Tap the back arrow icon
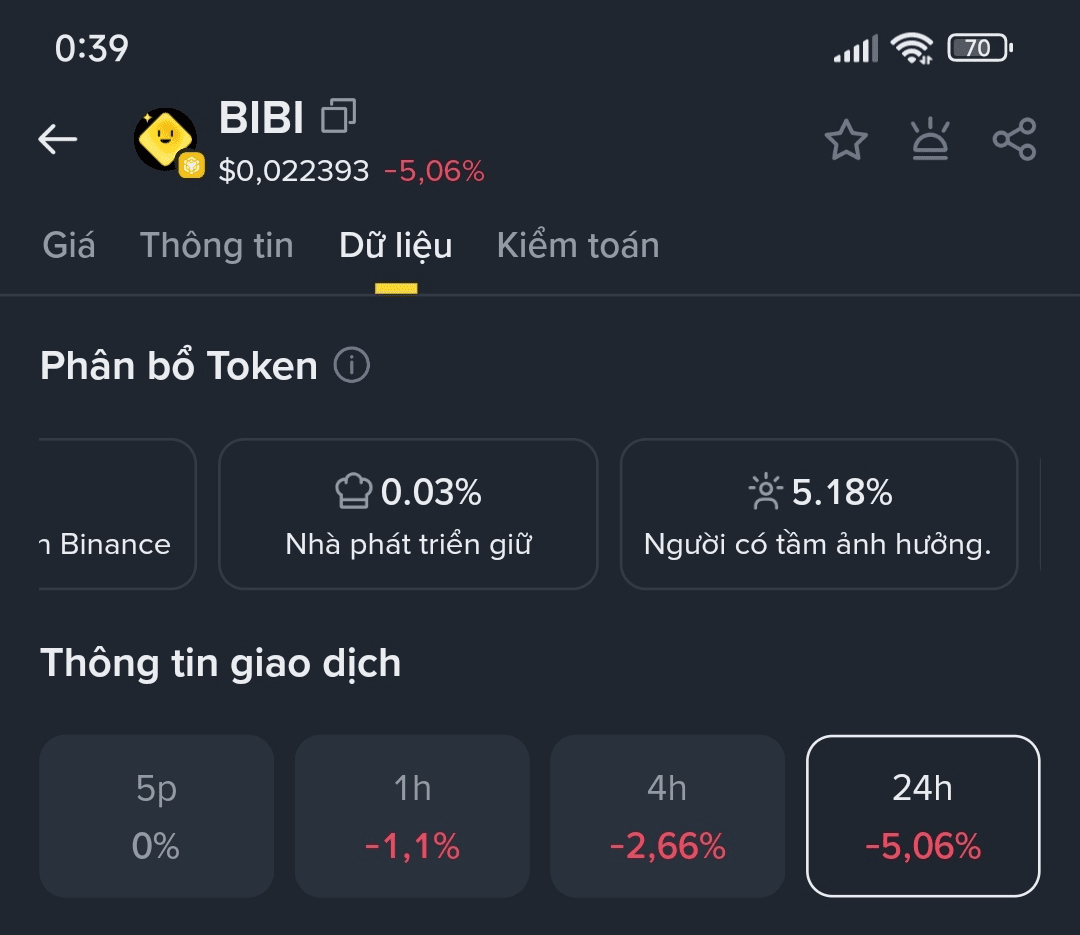Image resolution: width=1080 pixels, height=935 pixels. 58,139
